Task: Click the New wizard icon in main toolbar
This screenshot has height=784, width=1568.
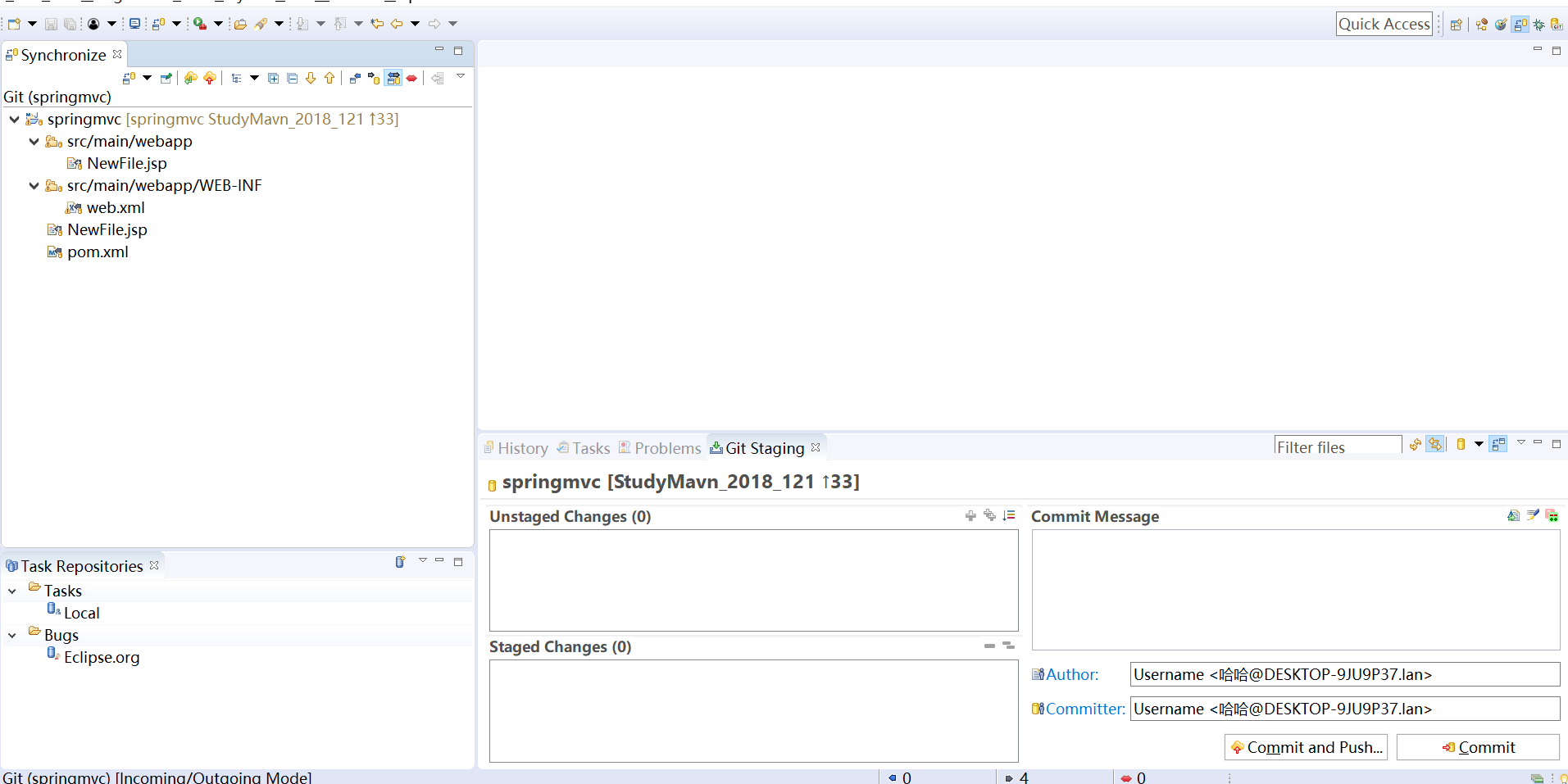Action: coord(14,24)
